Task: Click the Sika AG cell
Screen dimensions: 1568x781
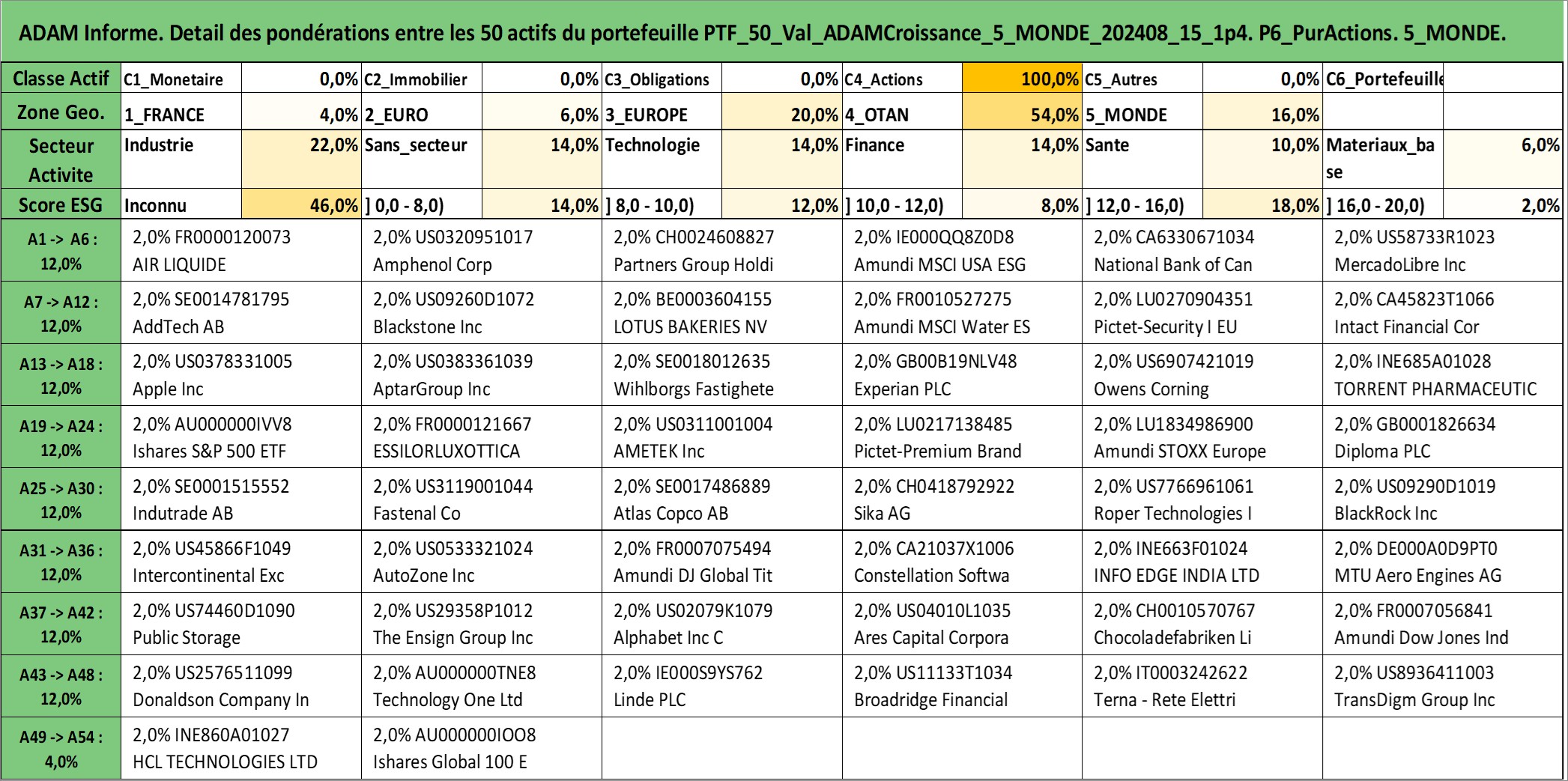Action: pyautogui.click(x=963, y=499)
